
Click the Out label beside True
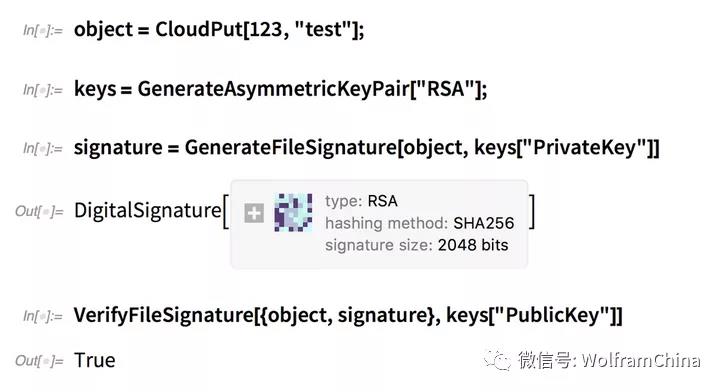[x=39, y=361]
